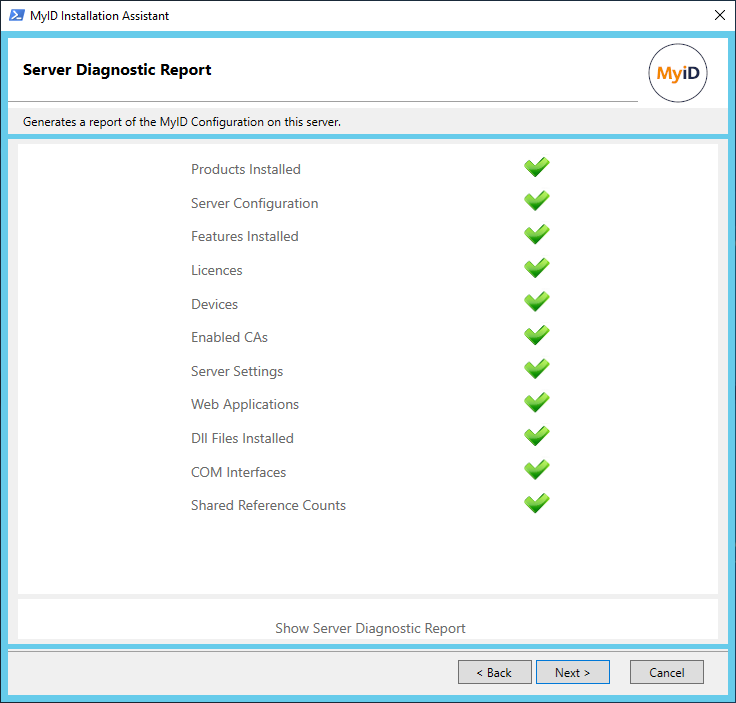Click the COM Interfaces green checkmark
Viewport: 736px width, 703px height.
point(537,470)
